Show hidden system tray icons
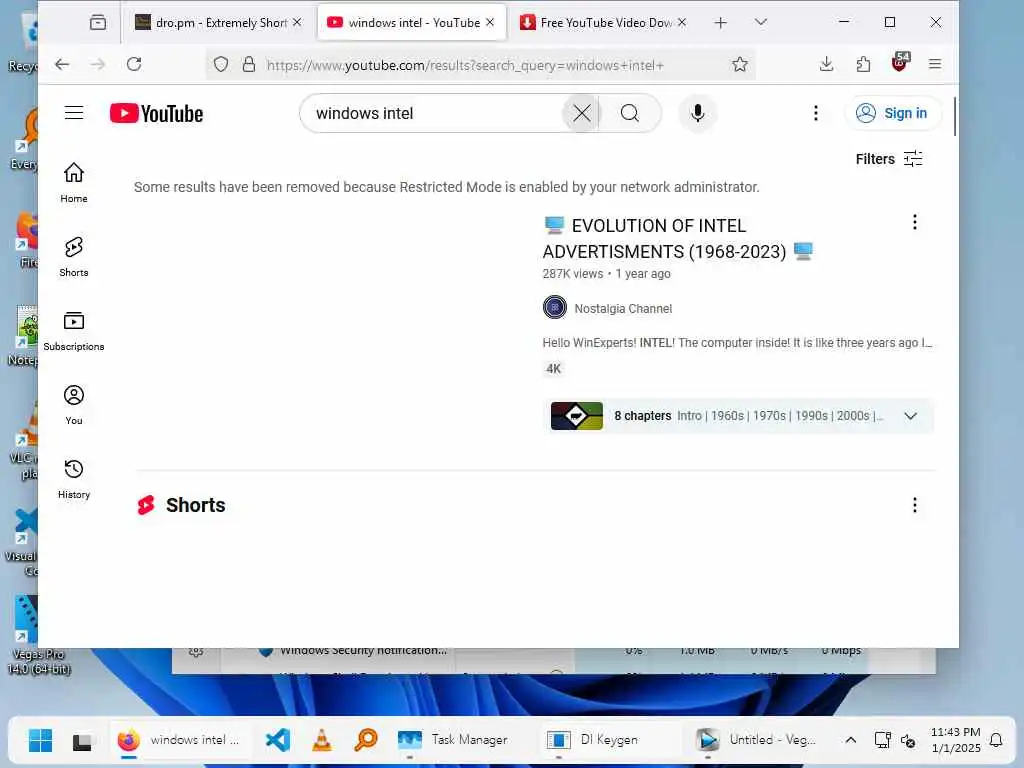This screenshot has height=768, width=1024. click(x=850, y=740)
